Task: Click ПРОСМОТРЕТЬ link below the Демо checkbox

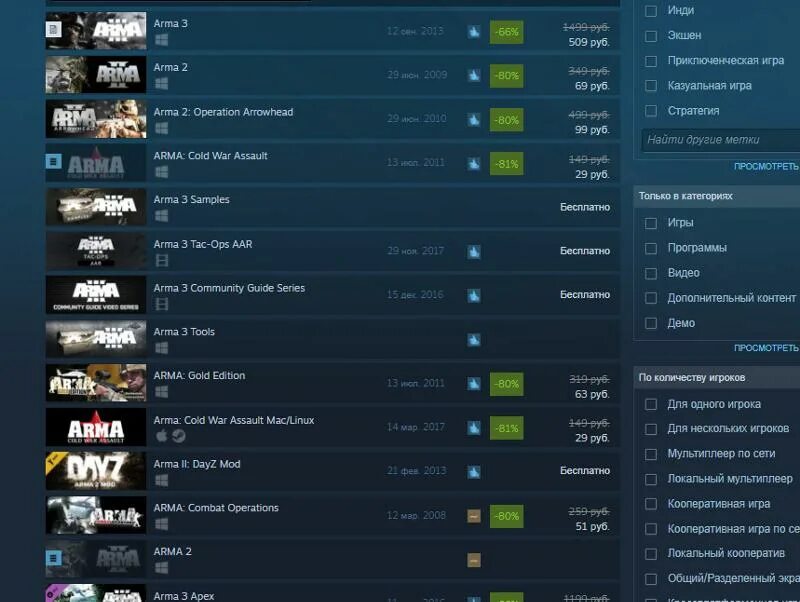Action: click(x=766, y=348)
